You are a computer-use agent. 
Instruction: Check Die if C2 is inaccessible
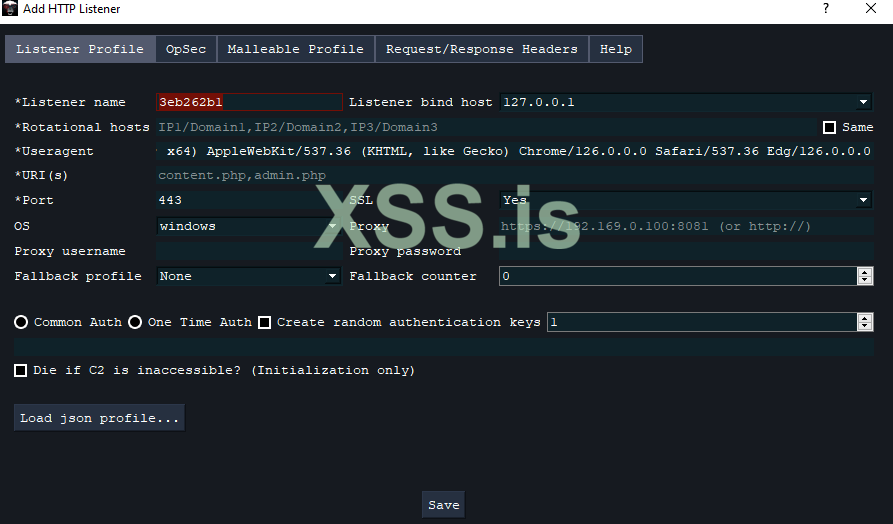click(21, 371)
